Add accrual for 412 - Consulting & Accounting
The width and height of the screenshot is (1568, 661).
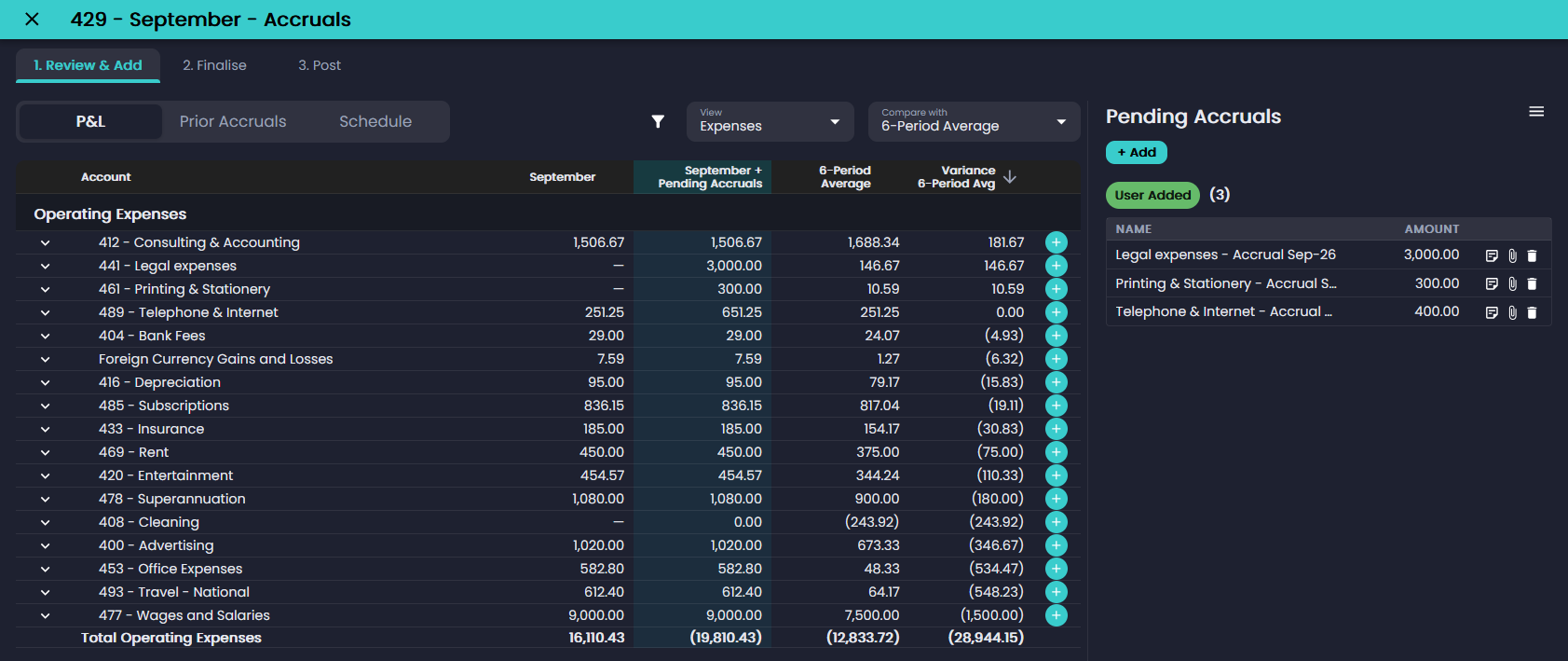[x=1056, y=242]
